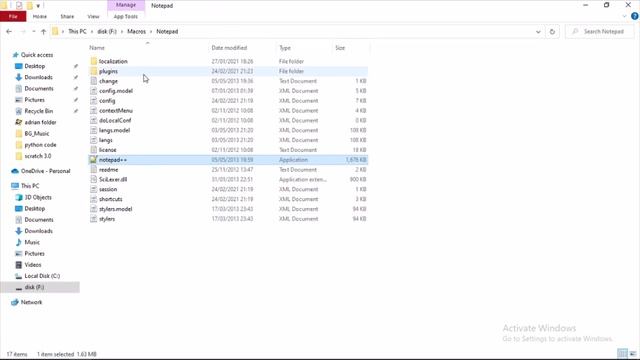Go up one folder level arrow
The width and height of the screenshot is (640, 360).
[44, 31]
